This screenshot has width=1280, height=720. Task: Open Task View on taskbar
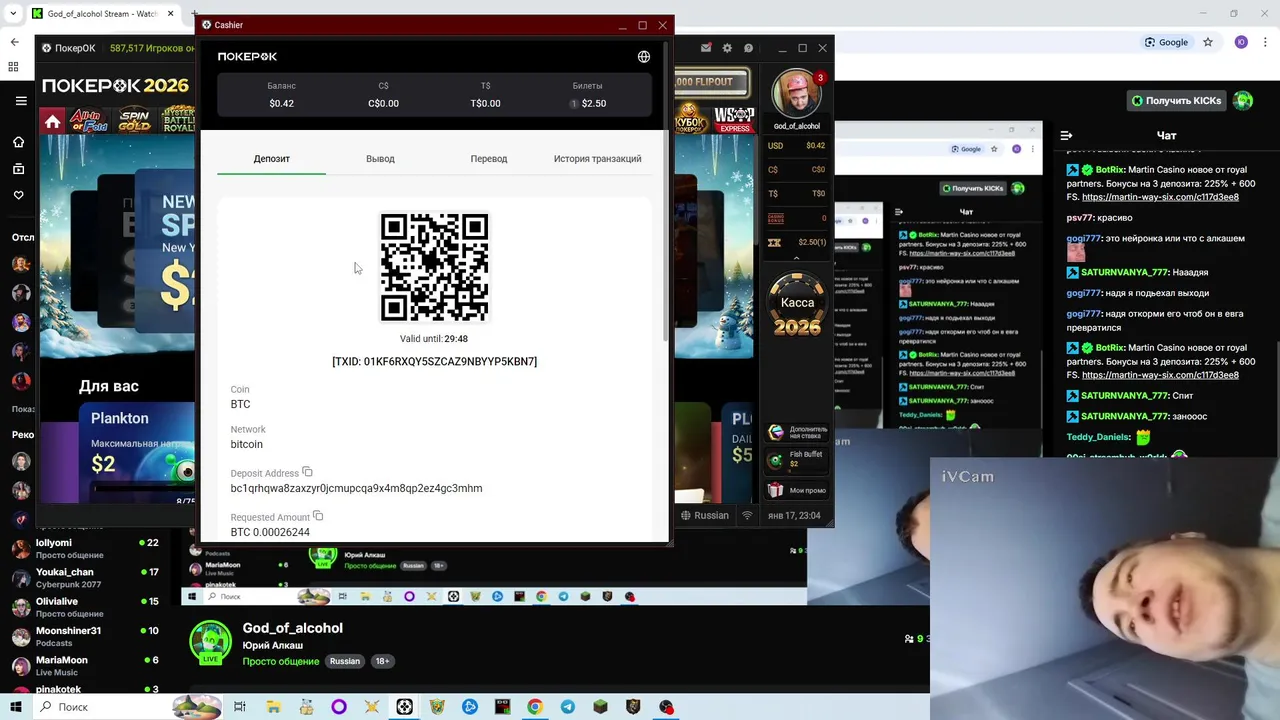[240, 707]
